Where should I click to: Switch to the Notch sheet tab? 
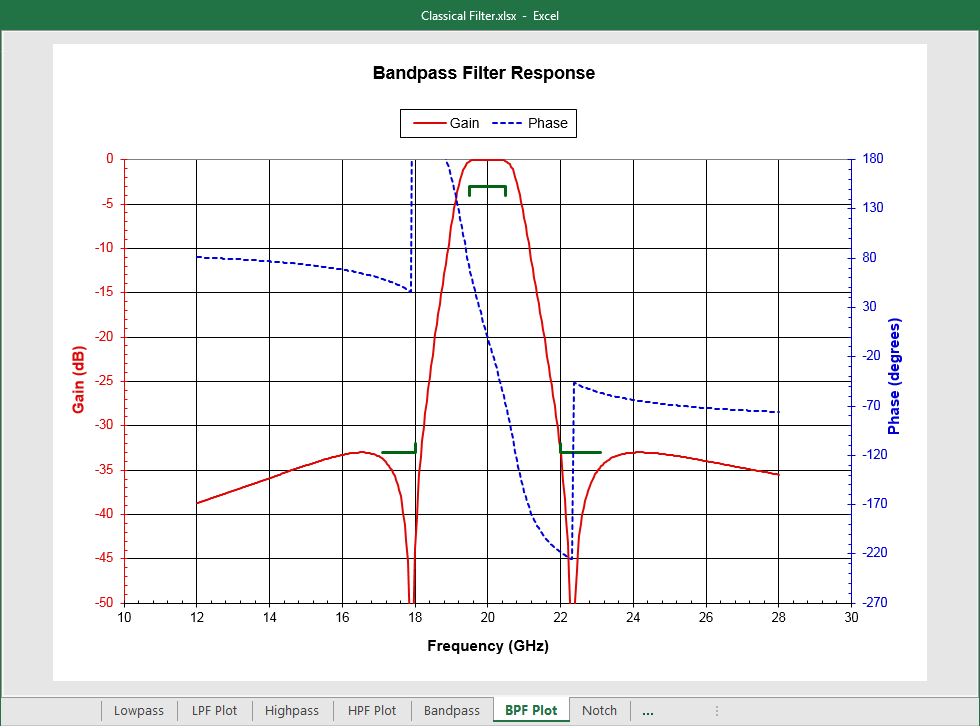point(599,711)
